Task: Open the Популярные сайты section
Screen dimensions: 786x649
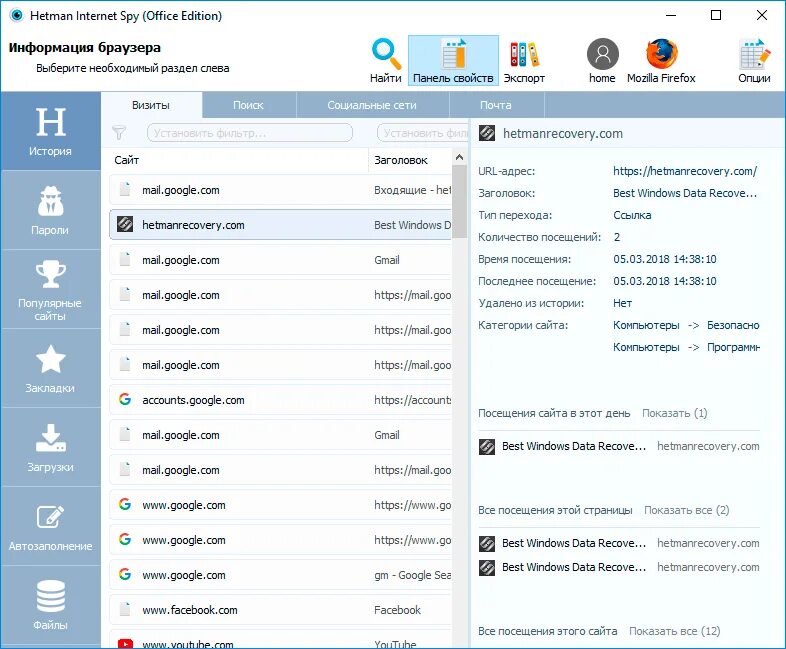Action: (x=51, y=290)
